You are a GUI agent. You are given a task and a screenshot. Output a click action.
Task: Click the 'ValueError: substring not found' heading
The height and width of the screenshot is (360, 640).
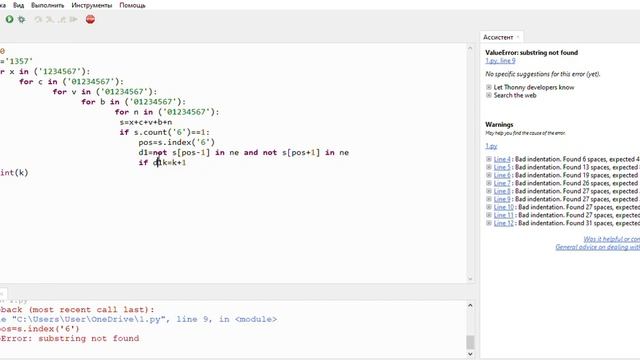click(x=531, y=53)
